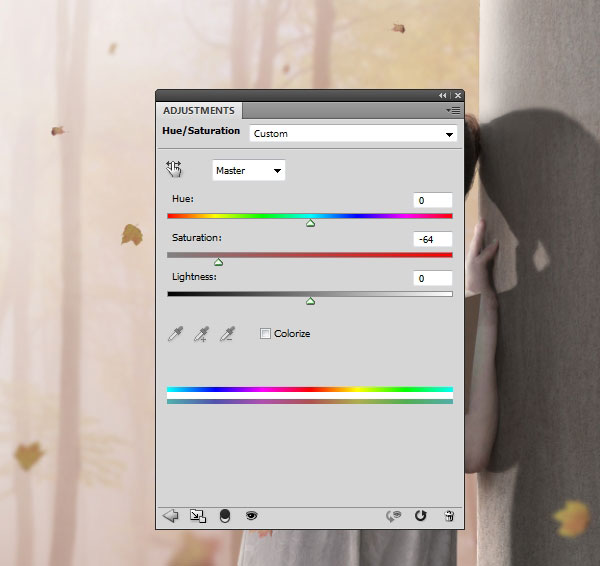Pick the Add to Sample eyedropper
The width and height of the screenshot is (600, 566).
pos(201,334)
